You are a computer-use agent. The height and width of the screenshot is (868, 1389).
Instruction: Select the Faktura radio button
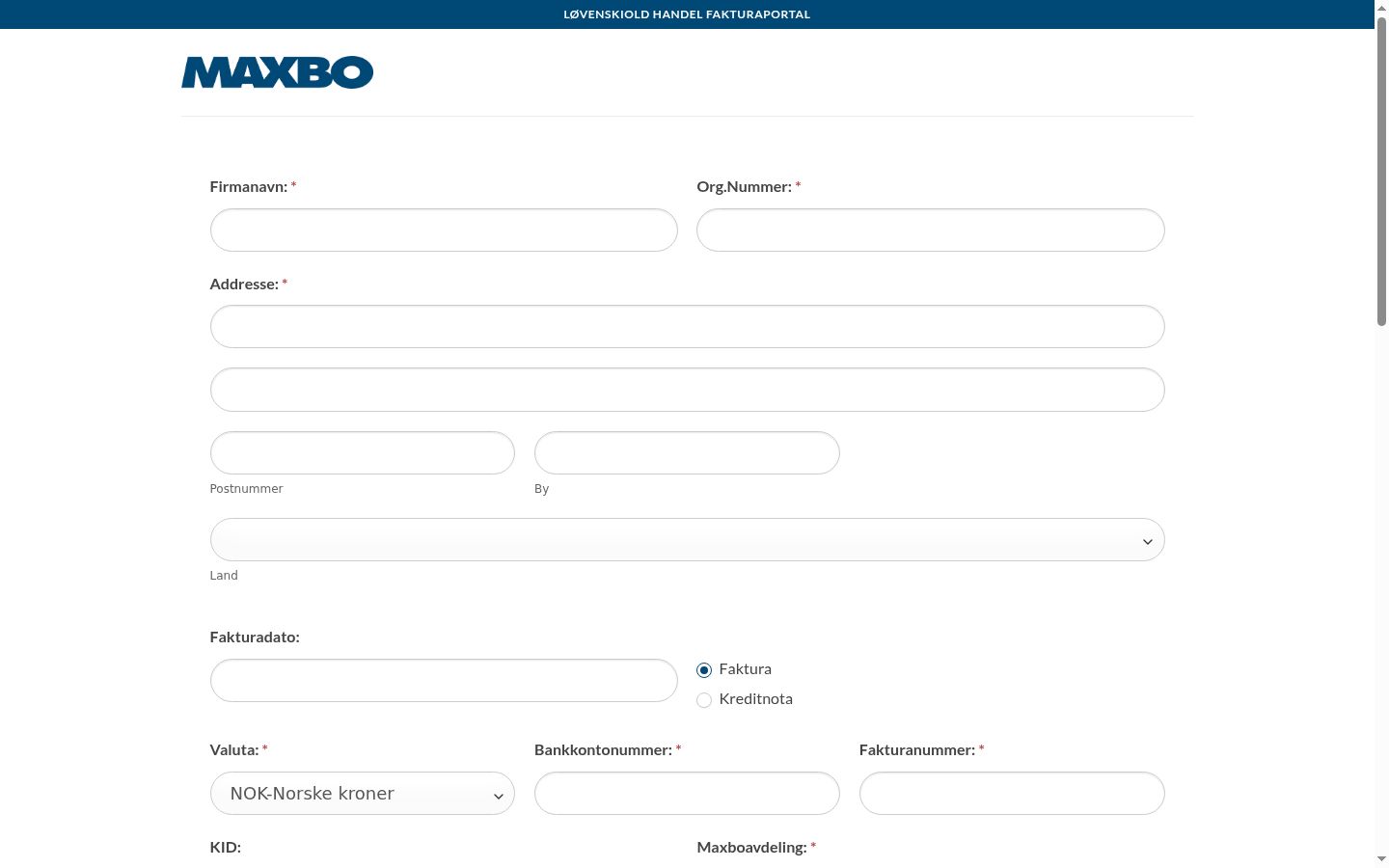pos(704,670)
